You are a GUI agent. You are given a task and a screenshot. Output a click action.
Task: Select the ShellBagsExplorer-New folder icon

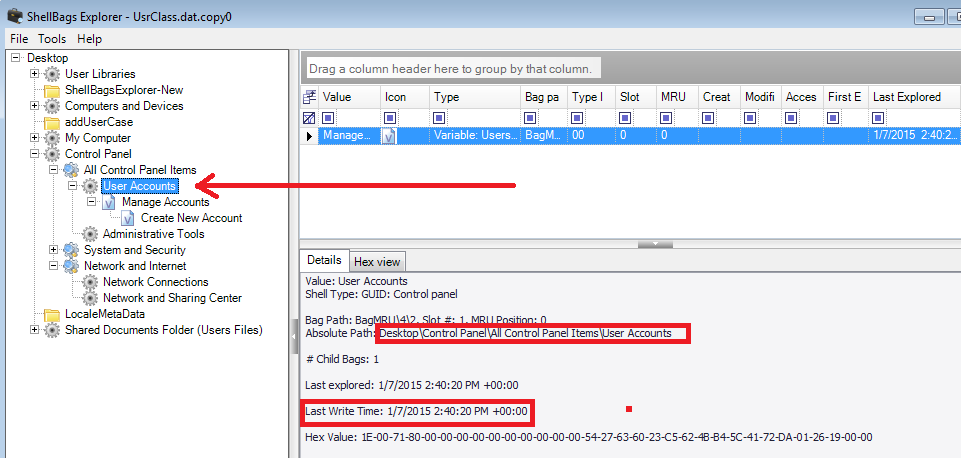(x=52, y=90)
